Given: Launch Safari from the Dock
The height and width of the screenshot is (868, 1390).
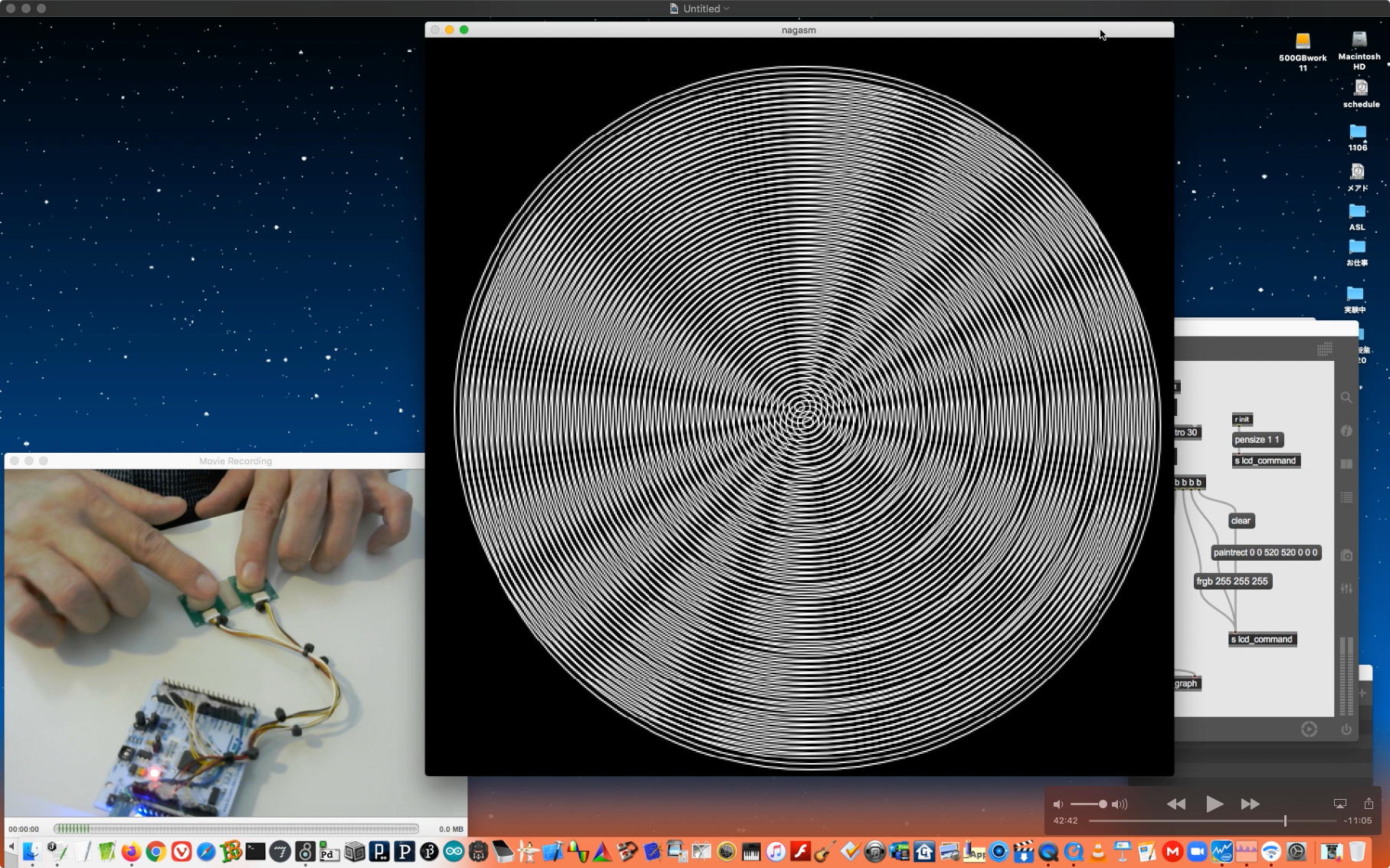Looking at the screenshot, I should click(206, 851).
